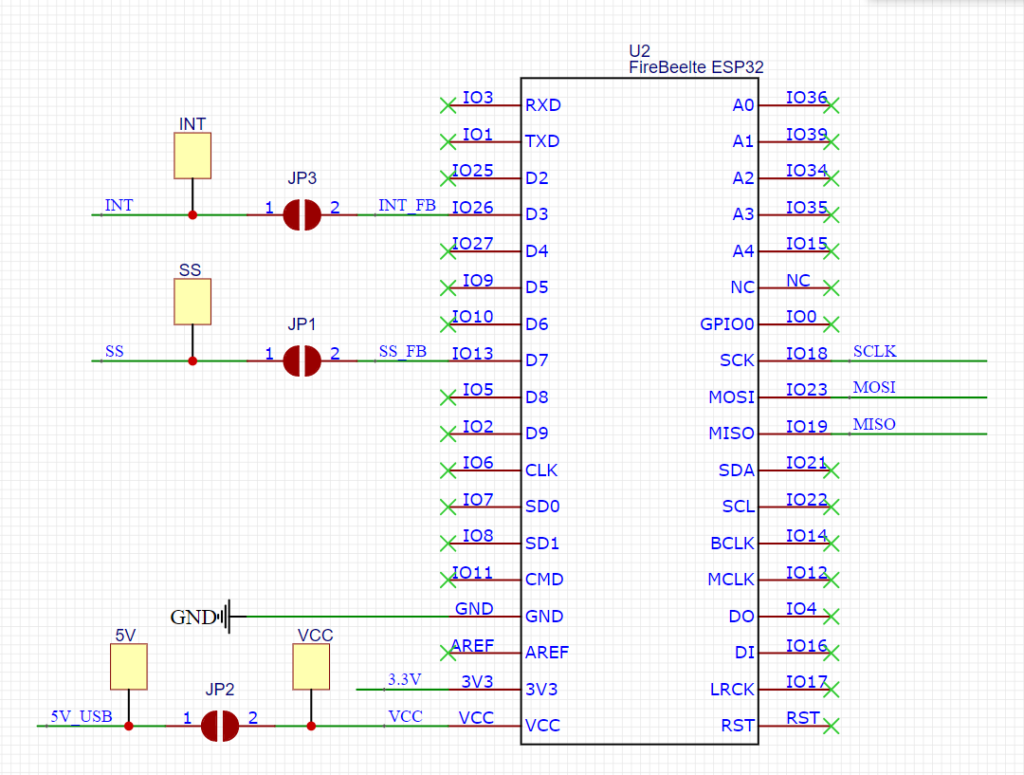Click the SS_FB net label
Image resolution: width=1024 pixels, height=775 pixels.
coord(403,351)
